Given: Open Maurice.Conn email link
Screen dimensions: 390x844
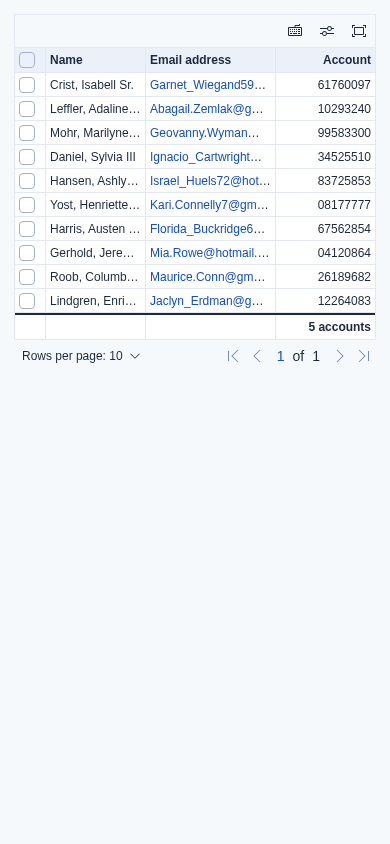Looking at the screenshot, I should click(x=207, y=277).
